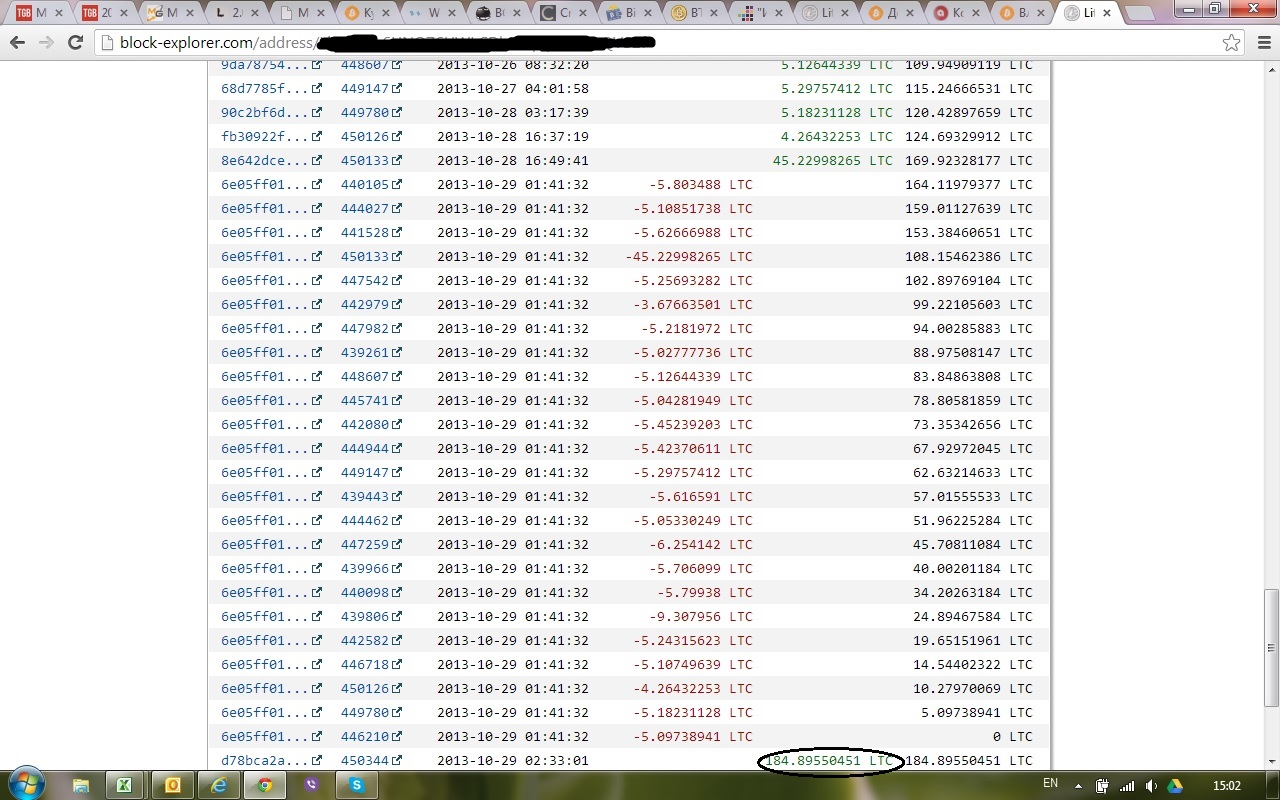
Task: Open Skype from the taskbar
Action: [x=357, y=785]
